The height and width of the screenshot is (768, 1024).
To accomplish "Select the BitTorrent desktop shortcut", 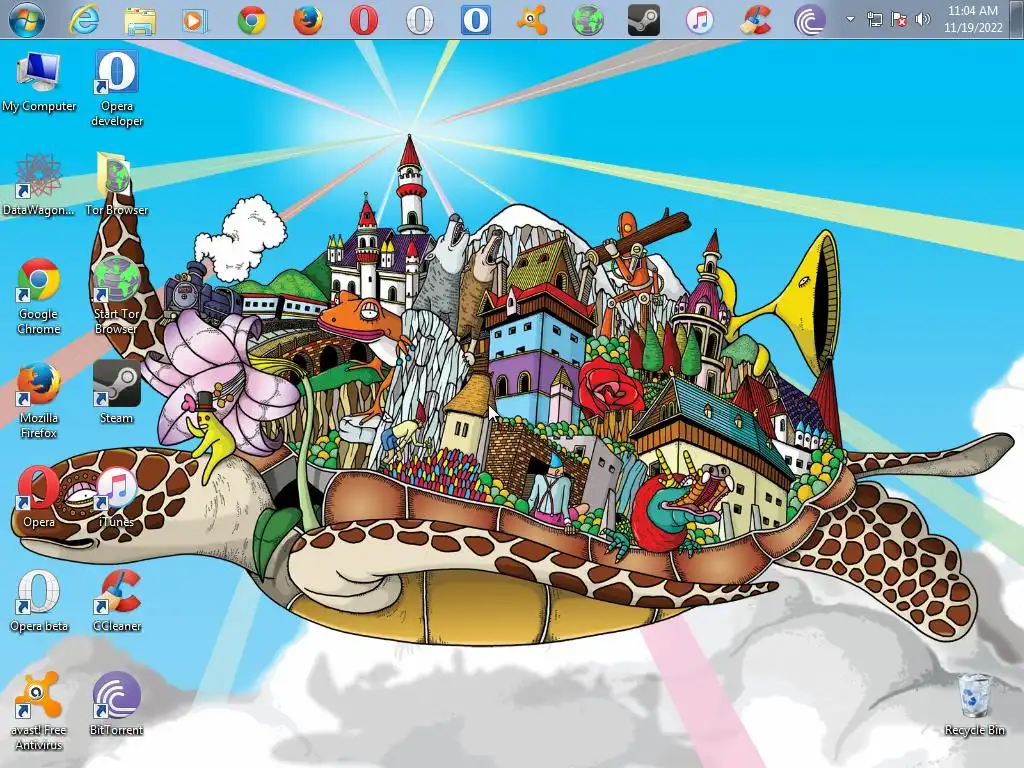I will pos(116,704).
